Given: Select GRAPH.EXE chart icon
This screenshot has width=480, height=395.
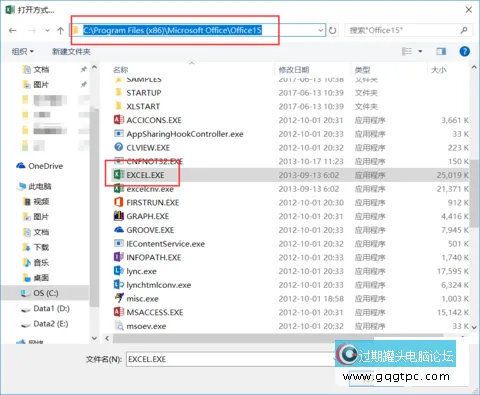Looking at the screenshot, I should 119,216.
